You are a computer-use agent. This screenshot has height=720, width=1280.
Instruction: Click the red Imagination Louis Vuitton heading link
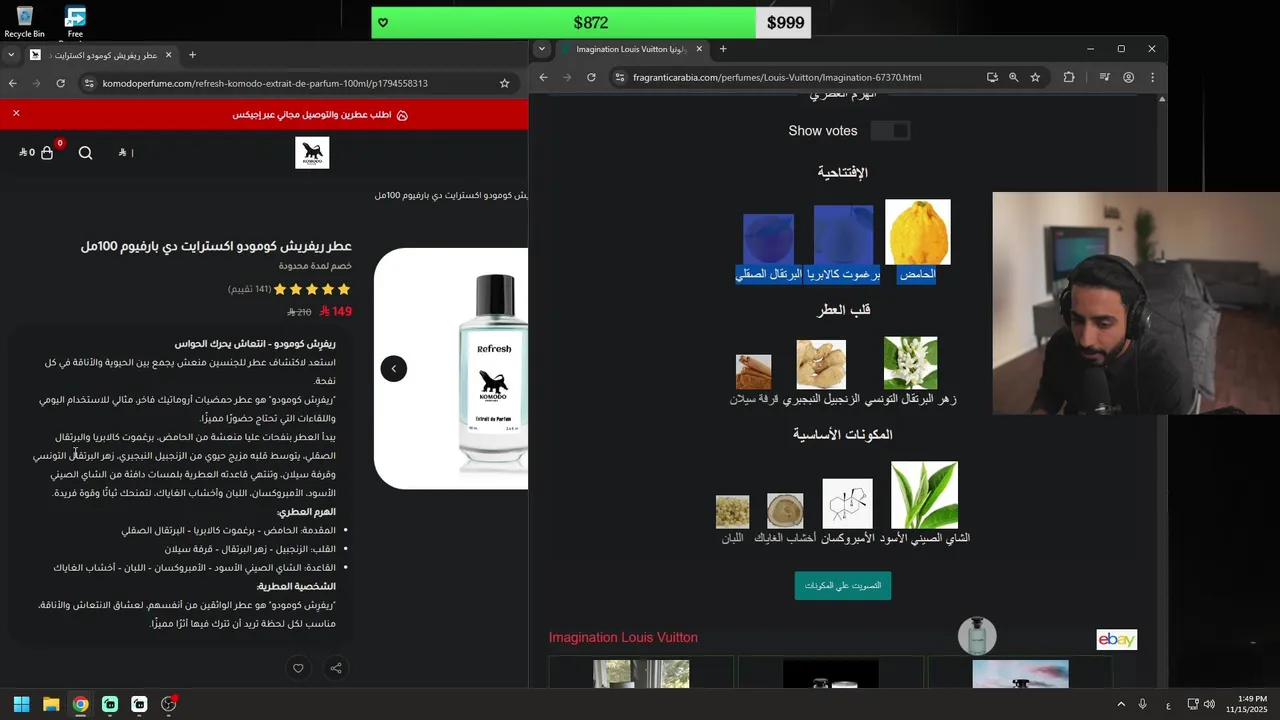click(623, 637)
